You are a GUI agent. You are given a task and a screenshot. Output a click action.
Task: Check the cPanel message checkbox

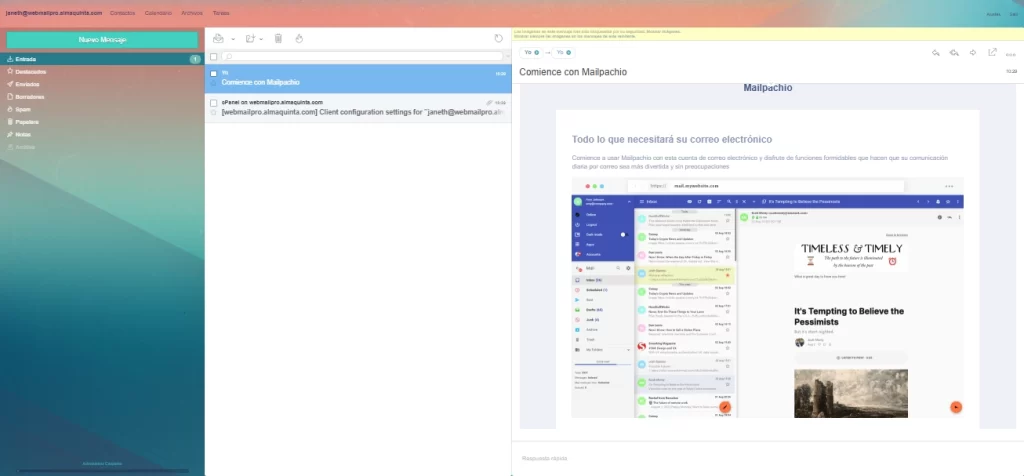pos(214,103)
